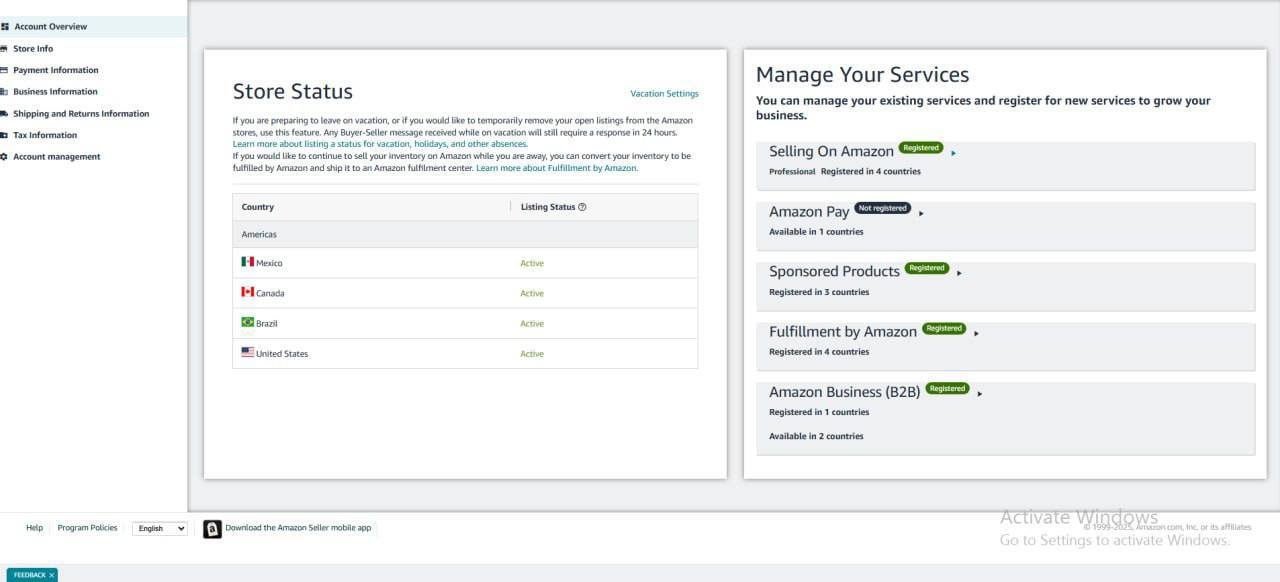Expand the Amazon Business (B2B) arrow
This screenshot has height=582, width=1280.
(980, 393)
